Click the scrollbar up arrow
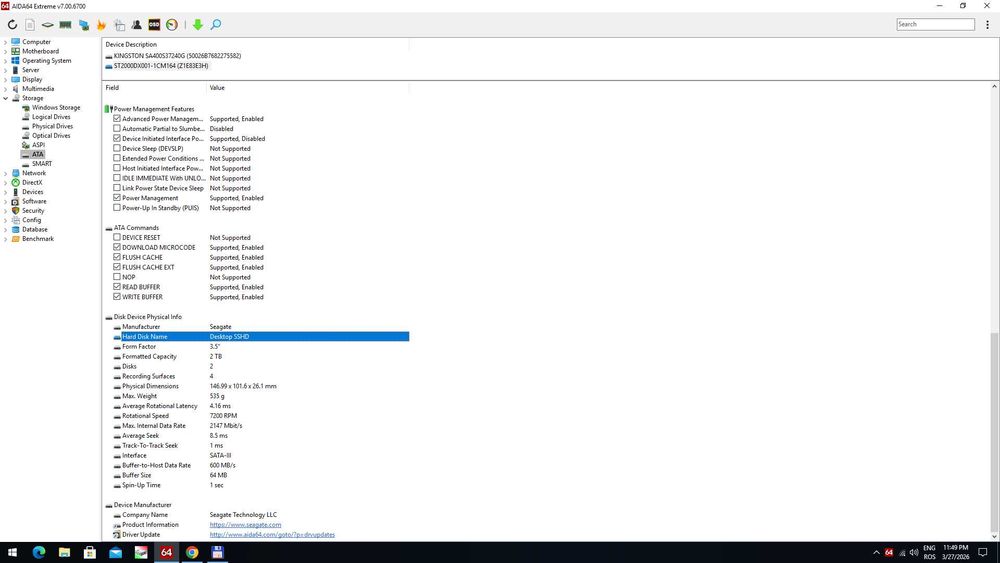This screenshot has height=563, width=1000. (x=994, y=86)
